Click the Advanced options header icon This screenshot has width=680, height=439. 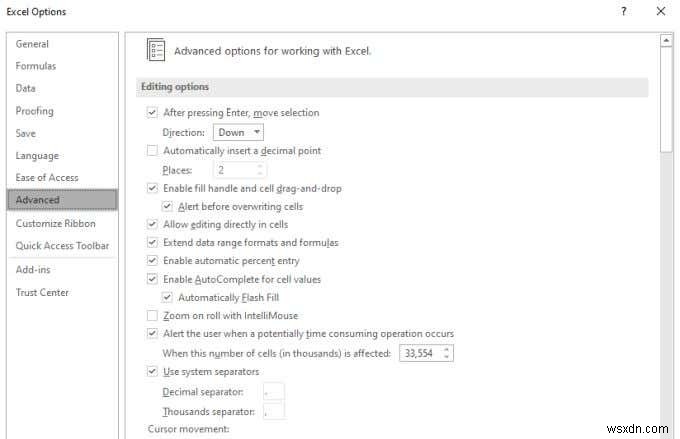tap(156, 50)
